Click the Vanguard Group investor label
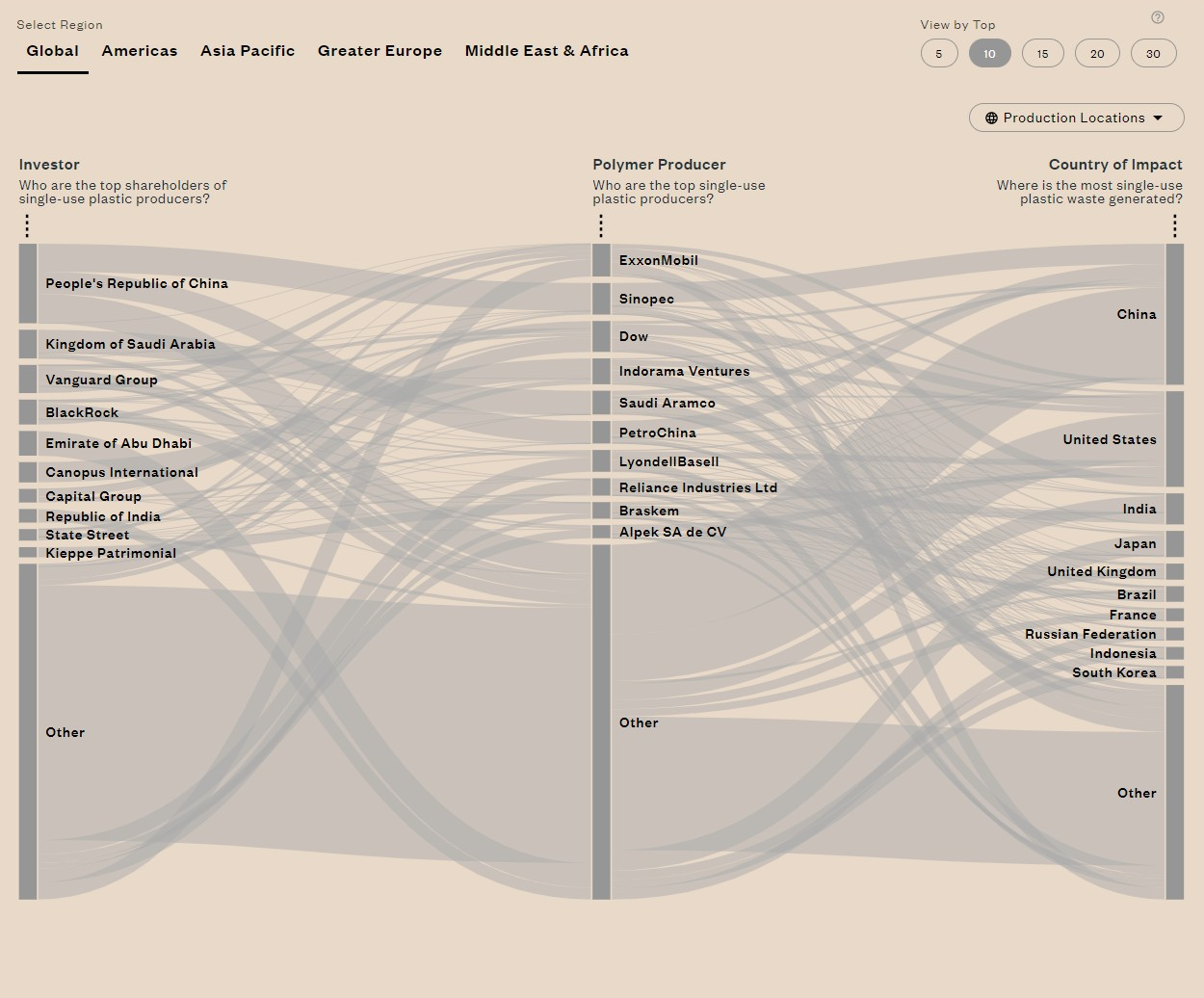This screenshot has width=1204, height=998. [101, 380]
